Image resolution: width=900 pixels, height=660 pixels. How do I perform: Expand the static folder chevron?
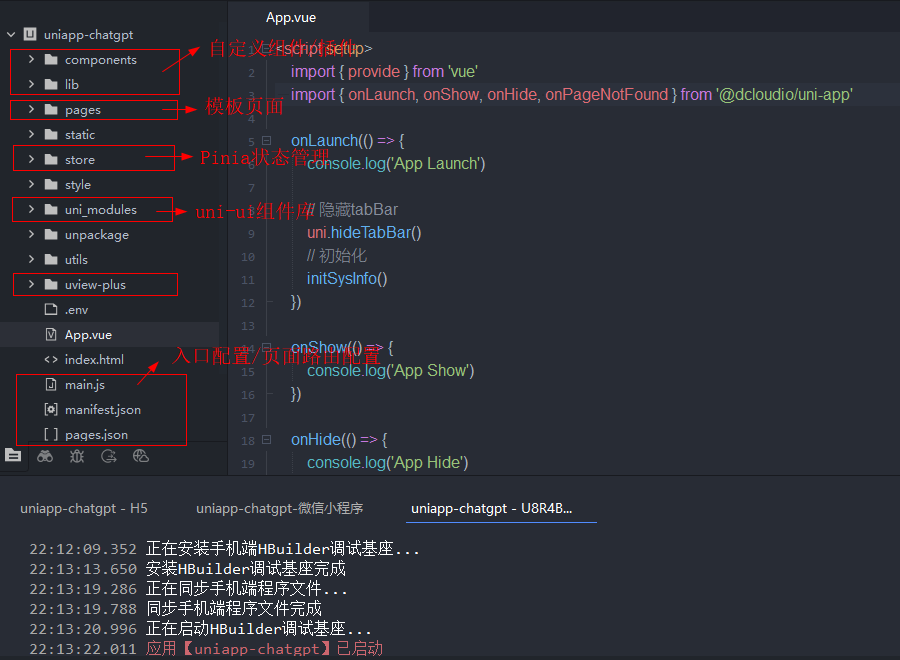[31, 134]
